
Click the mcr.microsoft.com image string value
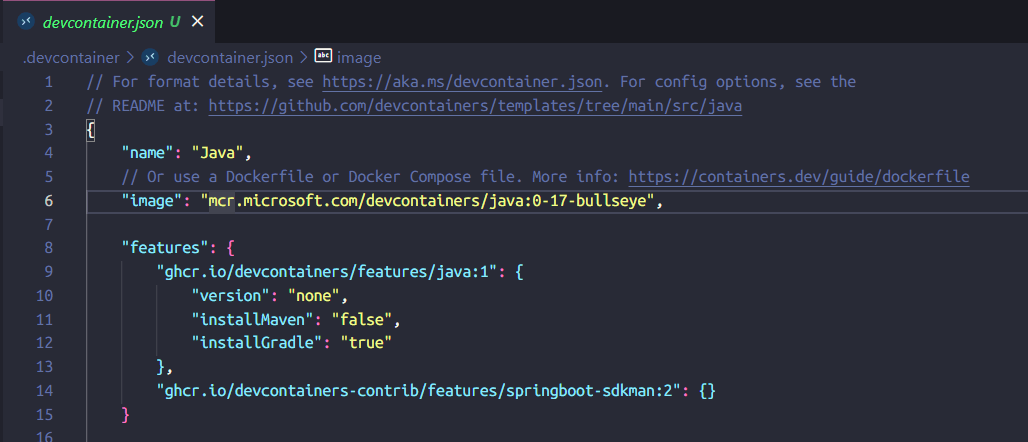pyautogui.click(x=427, y=201)
